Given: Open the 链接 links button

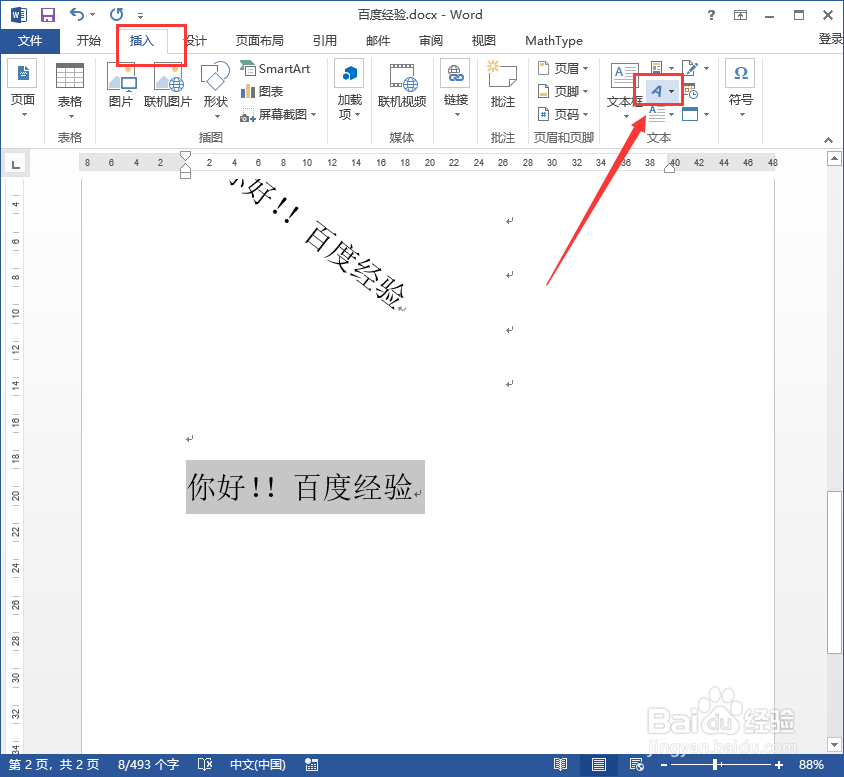Looking at the screenshot, I should (456, 88).
